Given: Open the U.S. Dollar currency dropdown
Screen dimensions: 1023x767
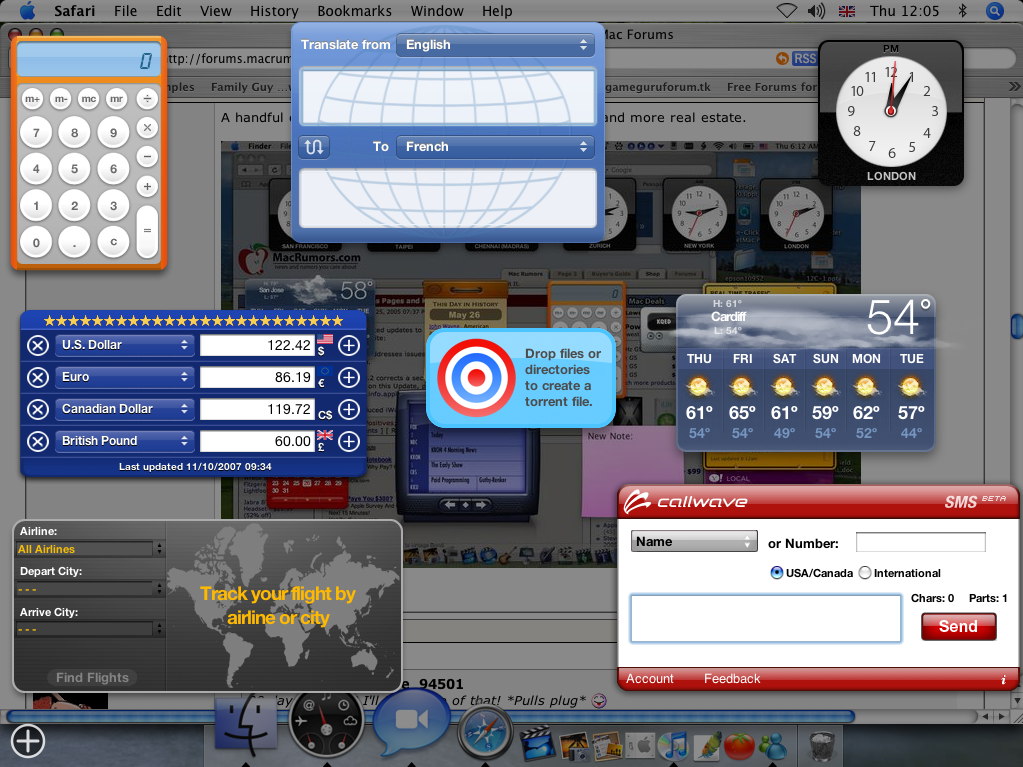Looking at the screenshot, I should (x=124, y=345).
